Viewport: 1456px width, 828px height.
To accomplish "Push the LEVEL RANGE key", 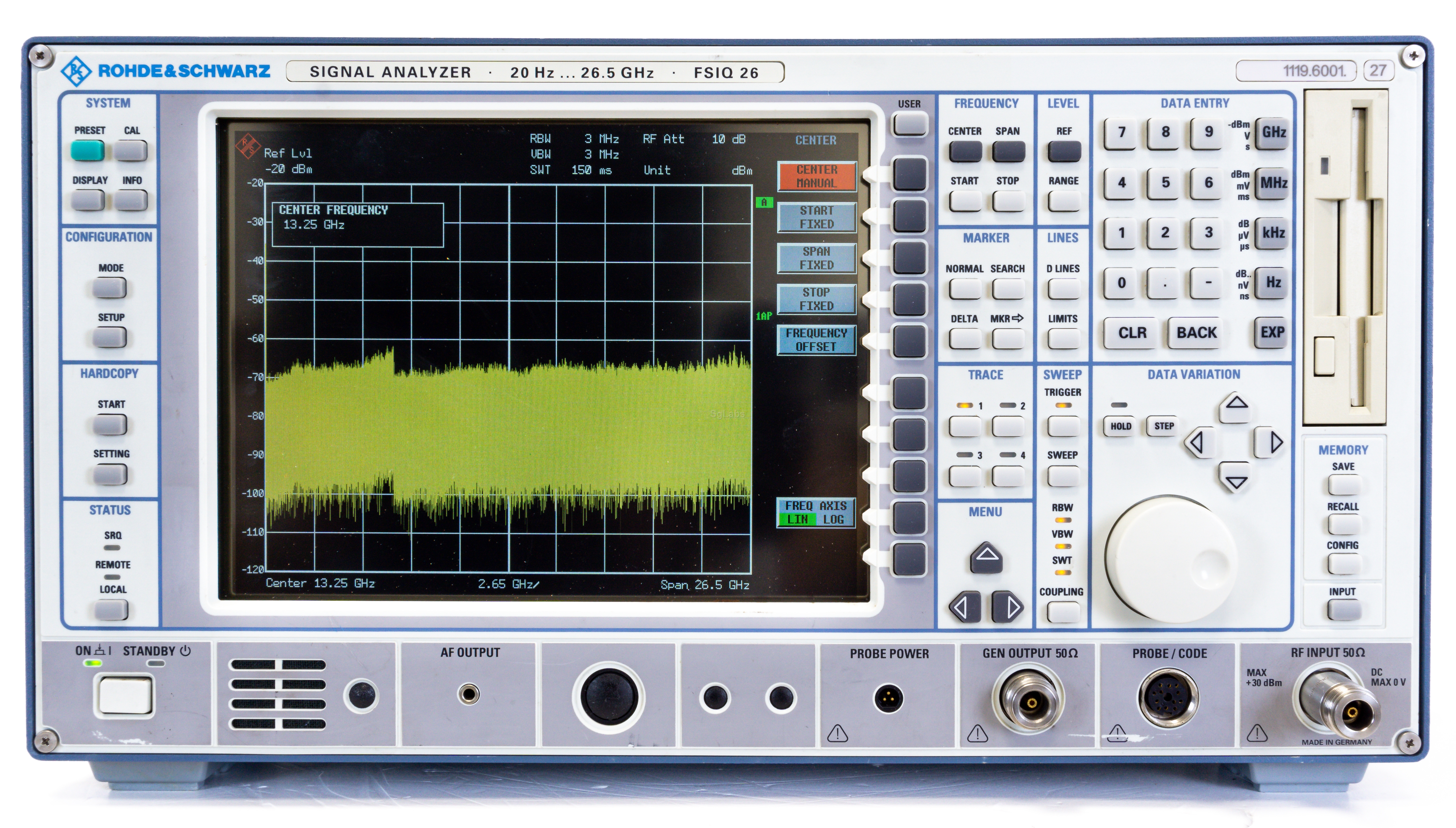I will tap(1063, 201).
